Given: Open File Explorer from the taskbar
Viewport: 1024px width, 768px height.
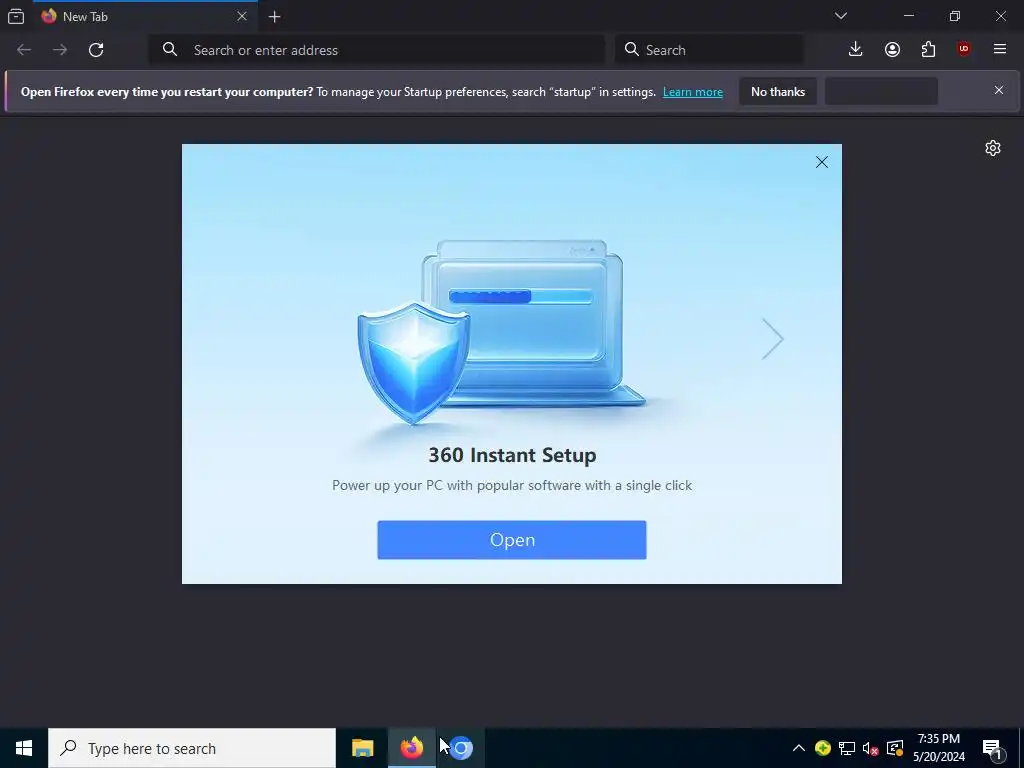Looking at the screenshot, I should coord(362,748).
